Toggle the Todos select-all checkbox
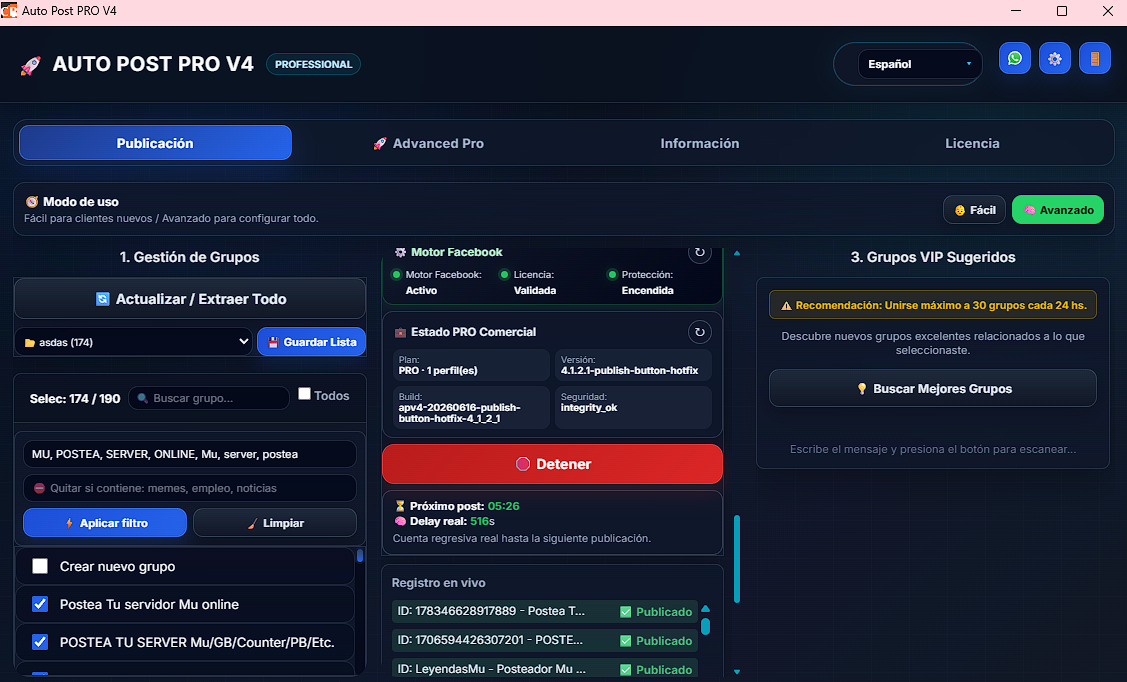The image size is (1127, 682). click(304, 394)
